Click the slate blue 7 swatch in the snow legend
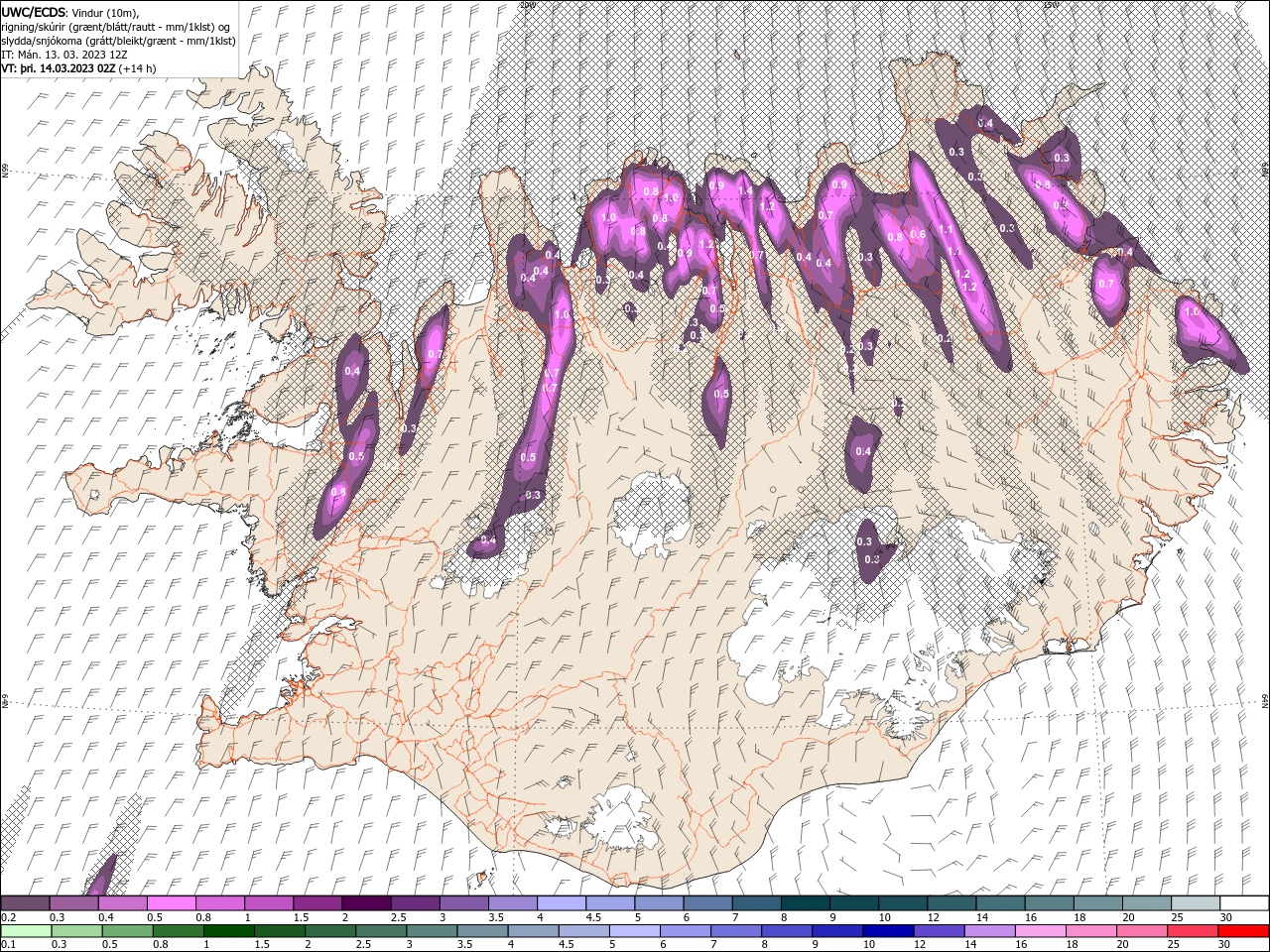This screenshot has width=1270, height=952. click(756, 902)
